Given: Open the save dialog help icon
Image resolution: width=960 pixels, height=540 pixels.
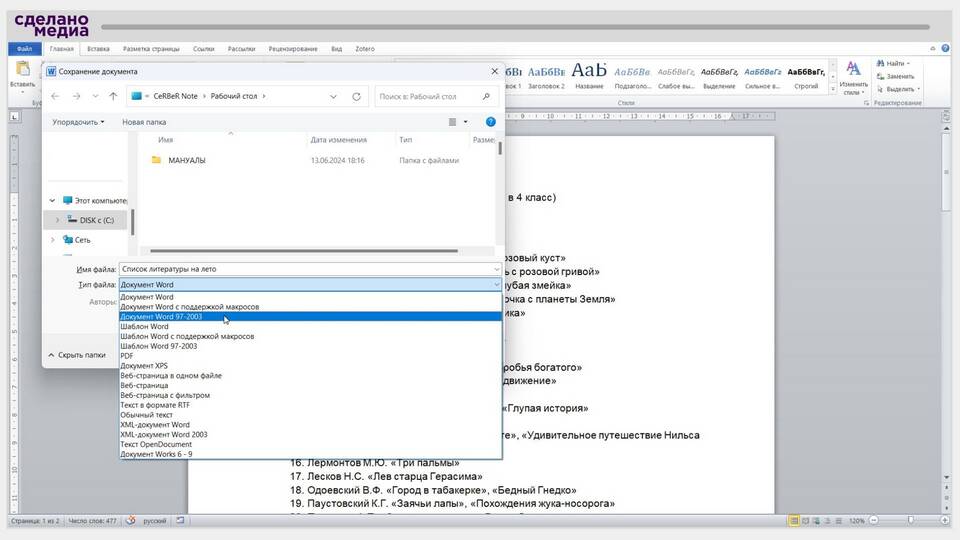Looking at the screenshot, I should pos(491,122).
